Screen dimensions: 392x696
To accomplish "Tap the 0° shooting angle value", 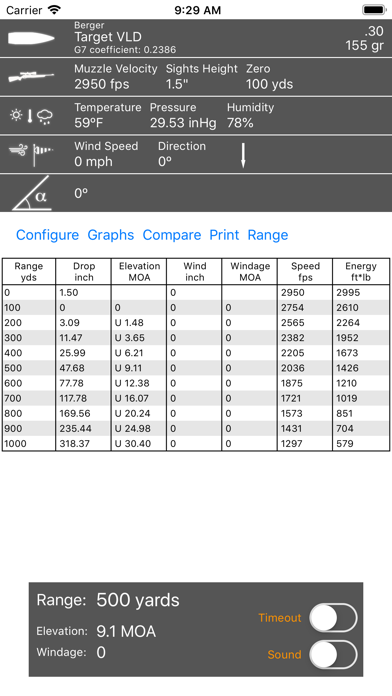I will tap(81, 194).
